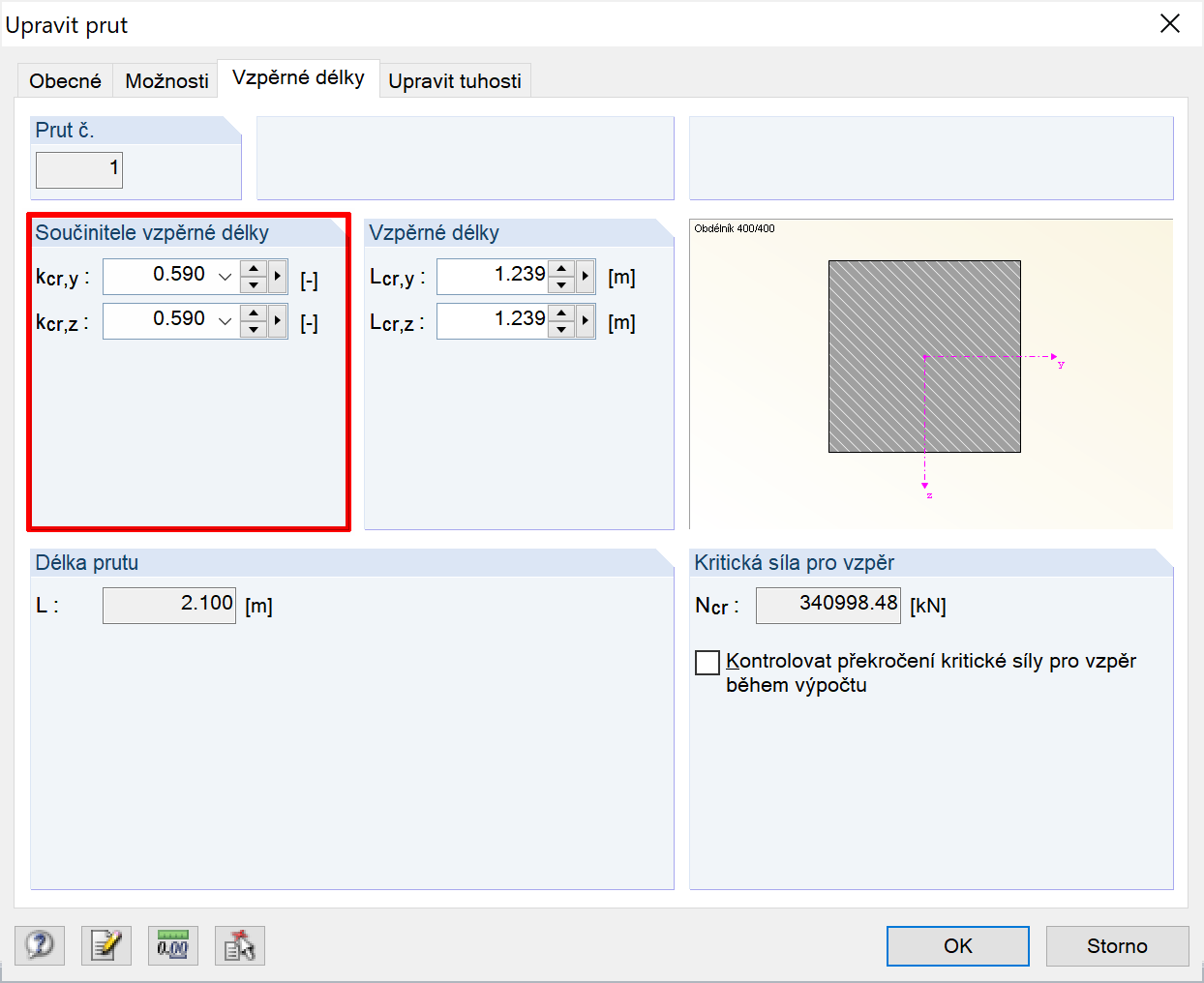Click the member length L field 2.100
Viewport: 1204px width, 983px height.
169,606
